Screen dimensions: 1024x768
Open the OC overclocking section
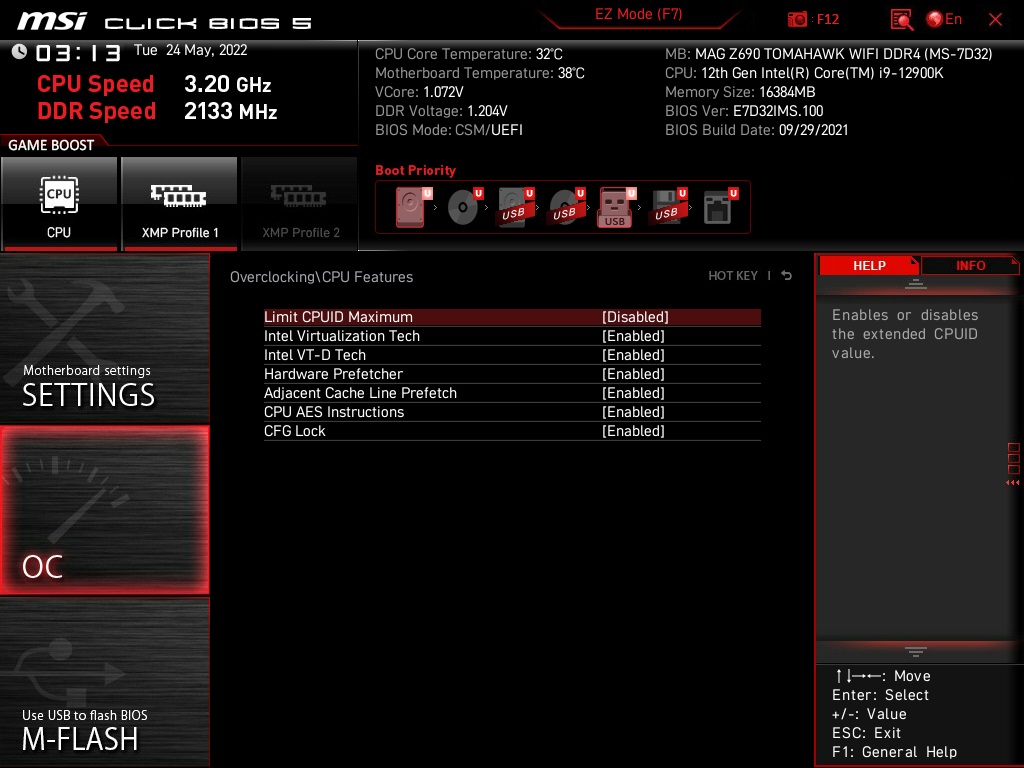coord(104,510)
